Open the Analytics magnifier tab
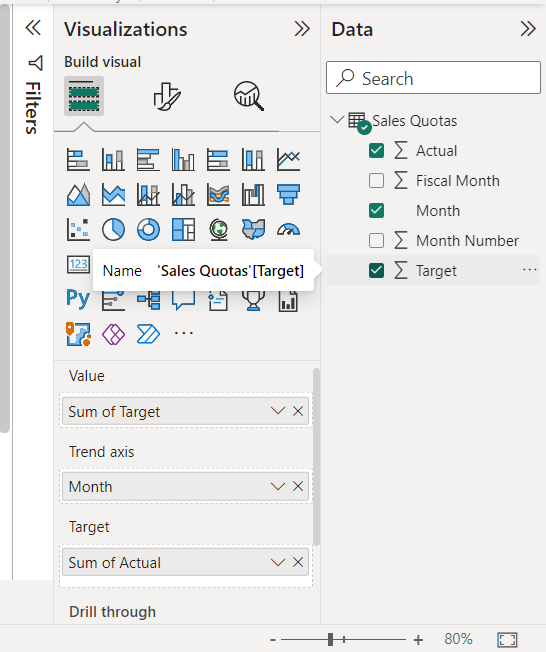The width and height of the screenshot is (546, 652). pos(249,96)
